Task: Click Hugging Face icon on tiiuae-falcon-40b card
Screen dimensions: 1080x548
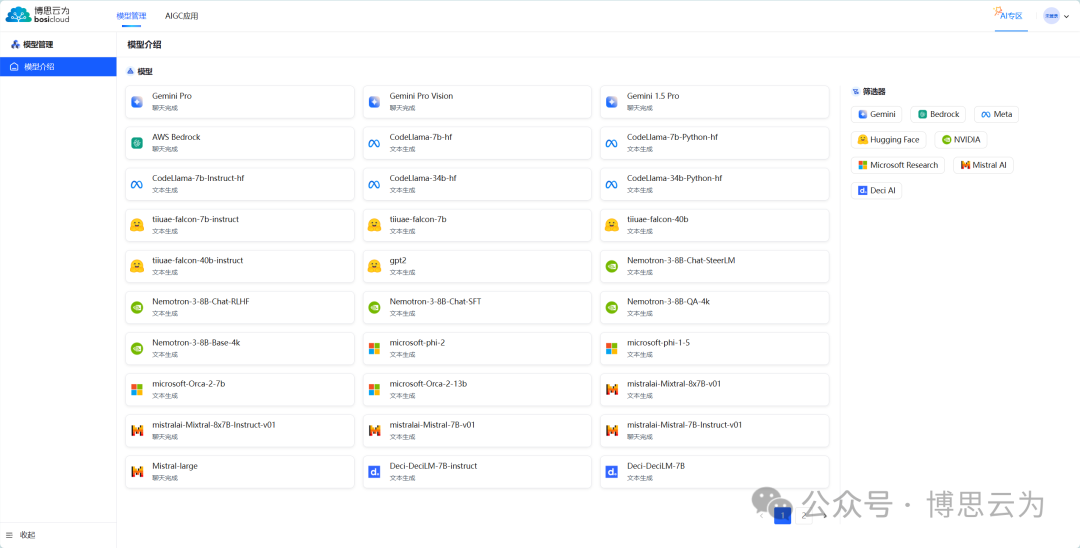Action: pos(612,225)
